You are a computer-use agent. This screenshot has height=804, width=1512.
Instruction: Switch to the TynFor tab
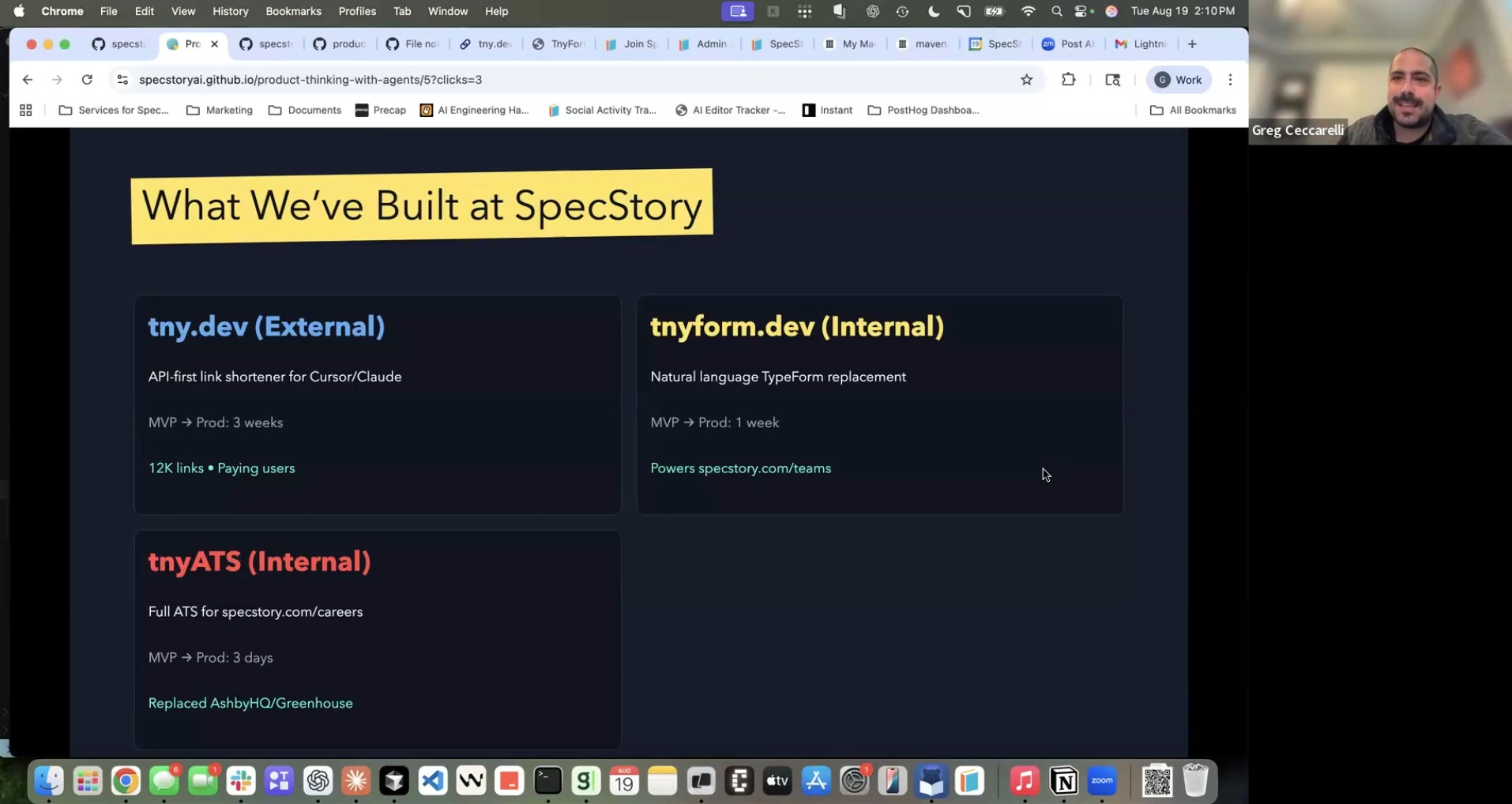click(559, 44)
